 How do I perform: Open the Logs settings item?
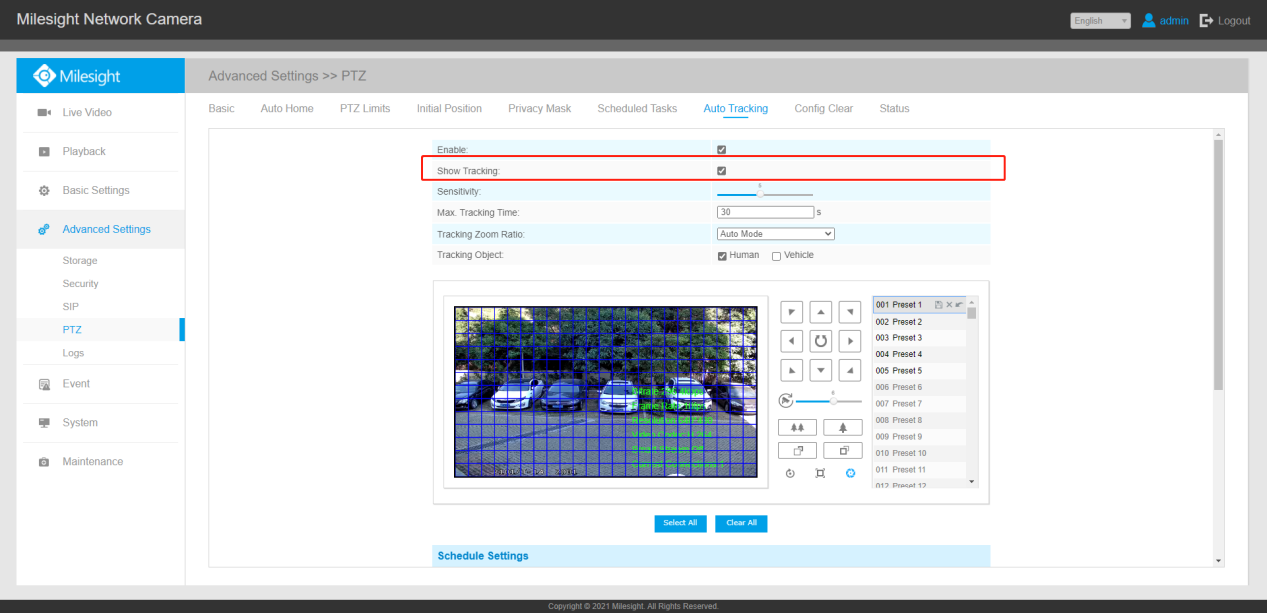tap(73, 353)
